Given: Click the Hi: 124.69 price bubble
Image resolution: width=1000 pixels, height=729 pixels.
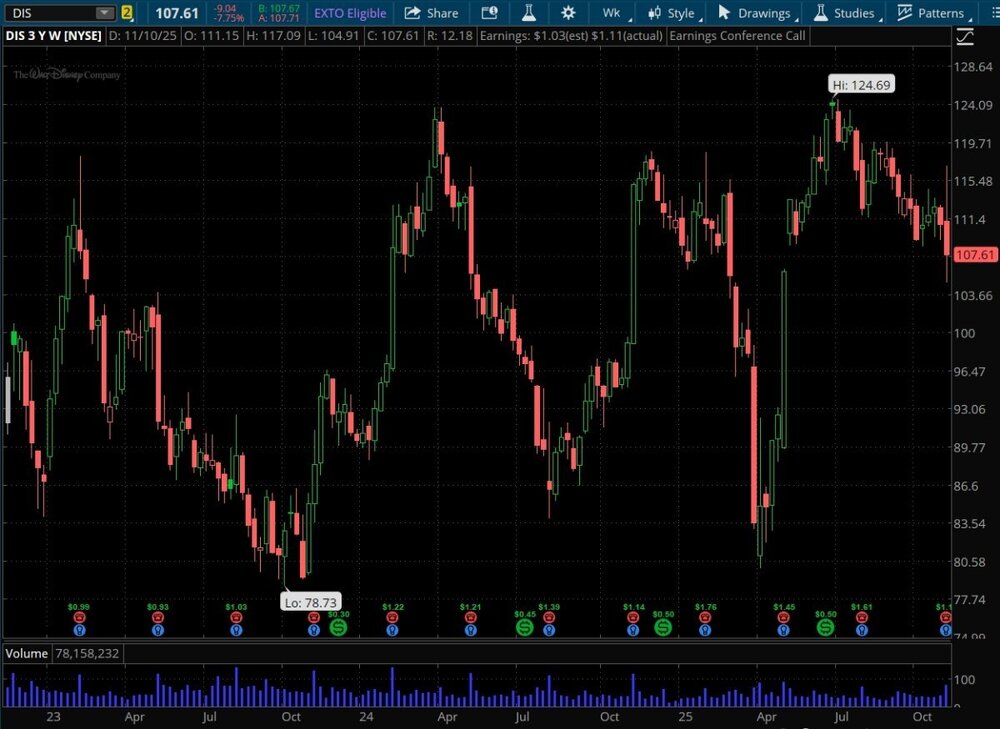Looking at the screenshot, I should tap(860, 85).
